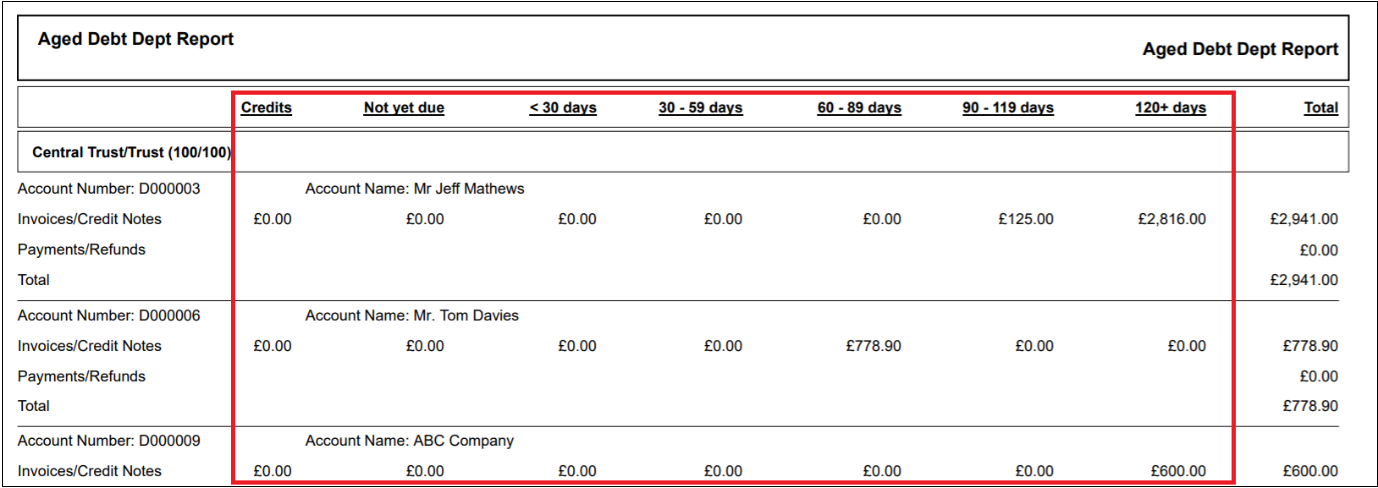
Task: Select Account Name Mr Jeff Mathews
Action: coord(415,188)
